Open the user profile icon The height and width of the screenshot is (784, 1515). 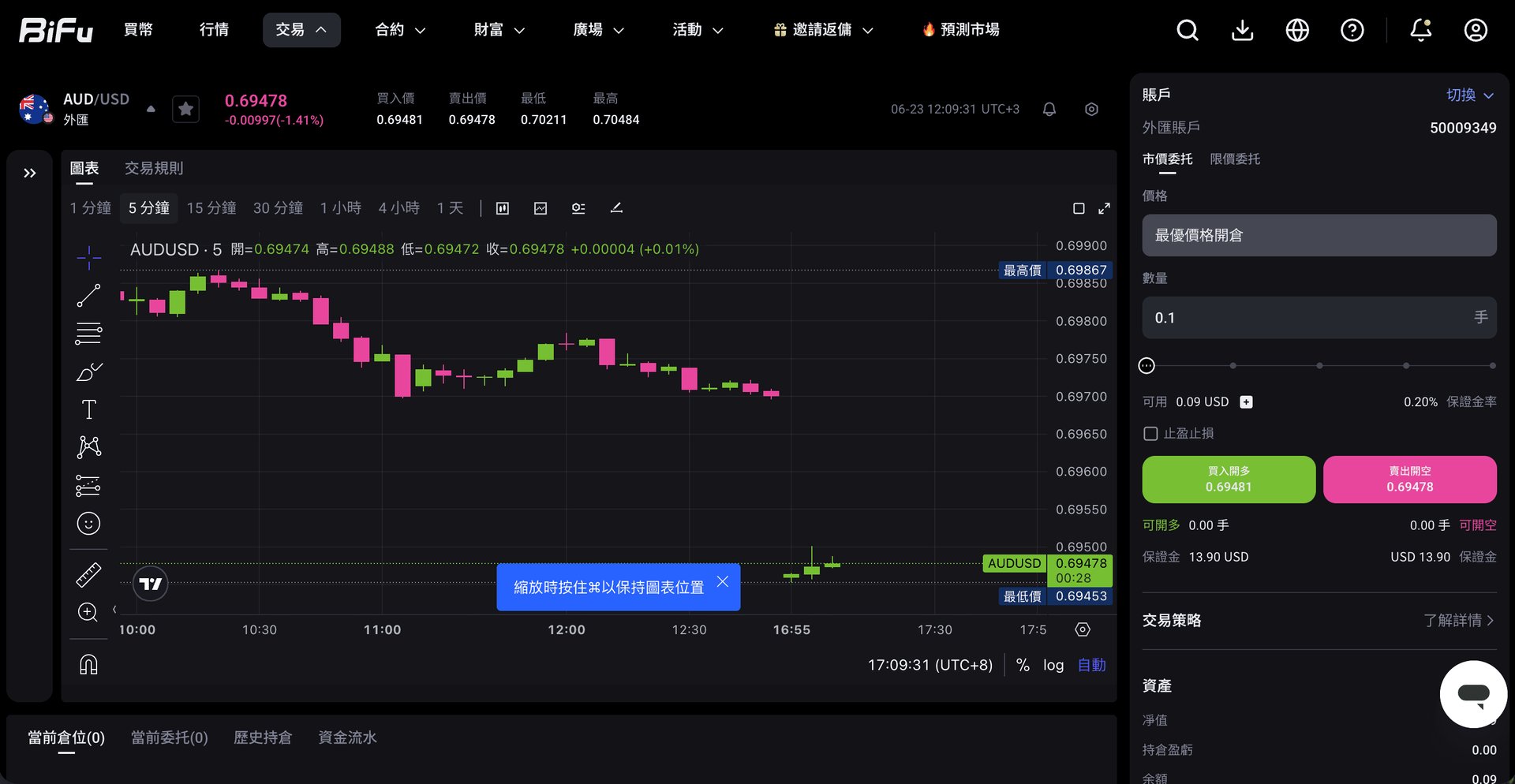(x=1476, y=30)
